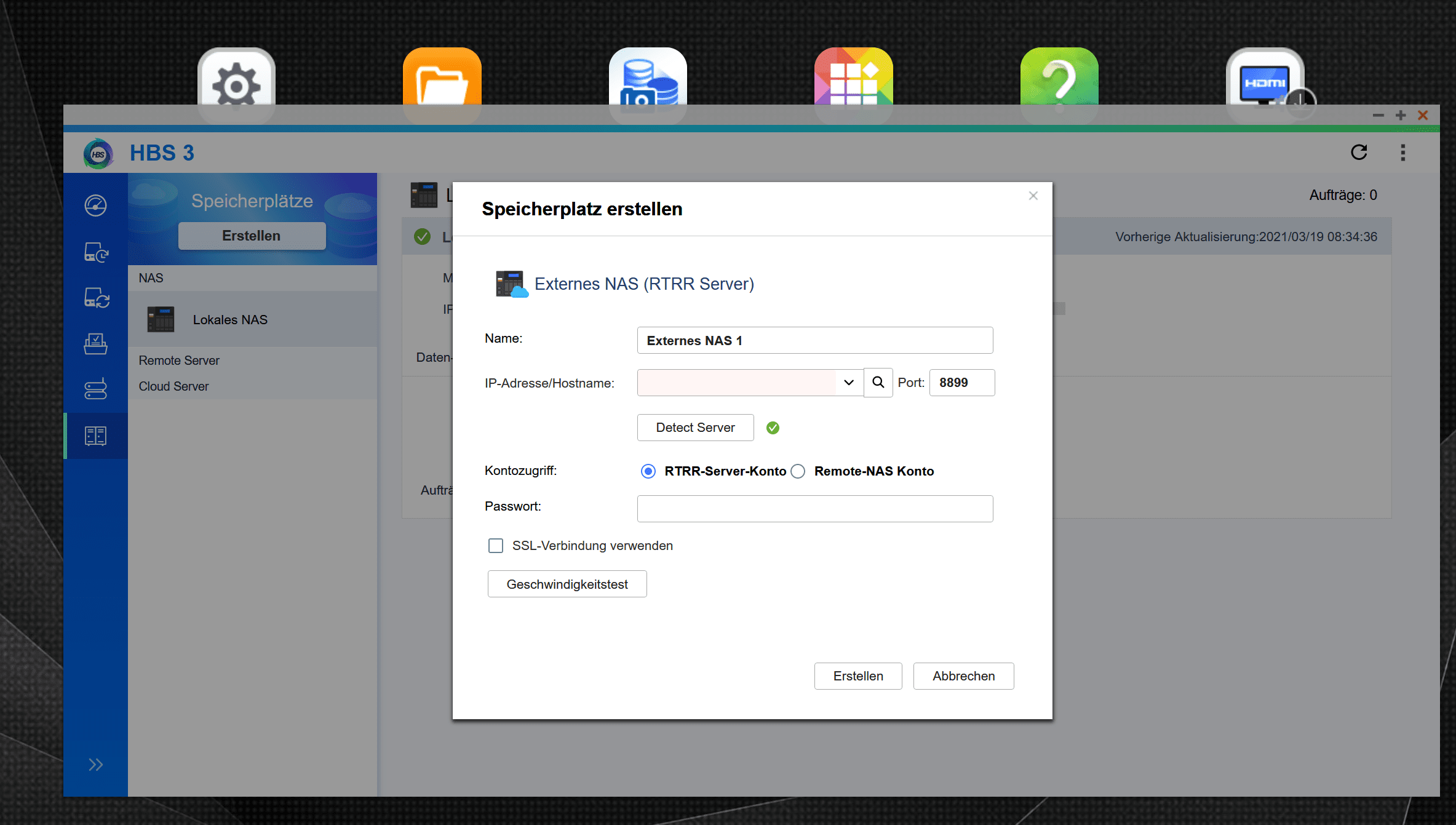Click the Name field Externes NAS 1
Screen dimensions: 1456x825
click(x=815, y=340)
